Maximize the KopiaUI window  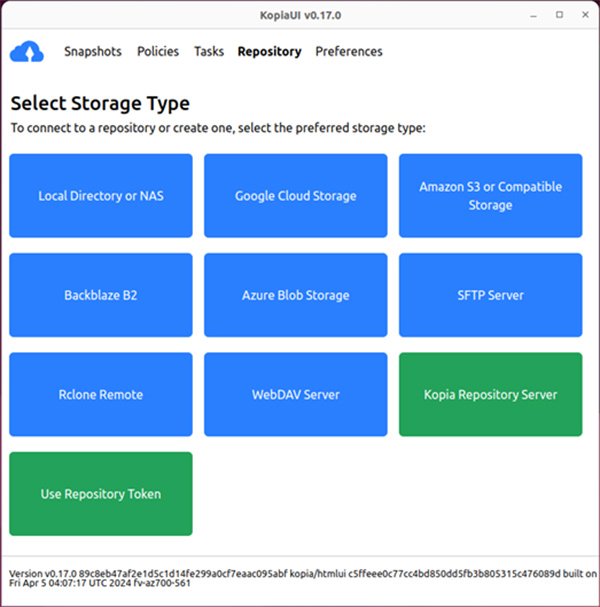pyautogui.click(x=559, y=15)
